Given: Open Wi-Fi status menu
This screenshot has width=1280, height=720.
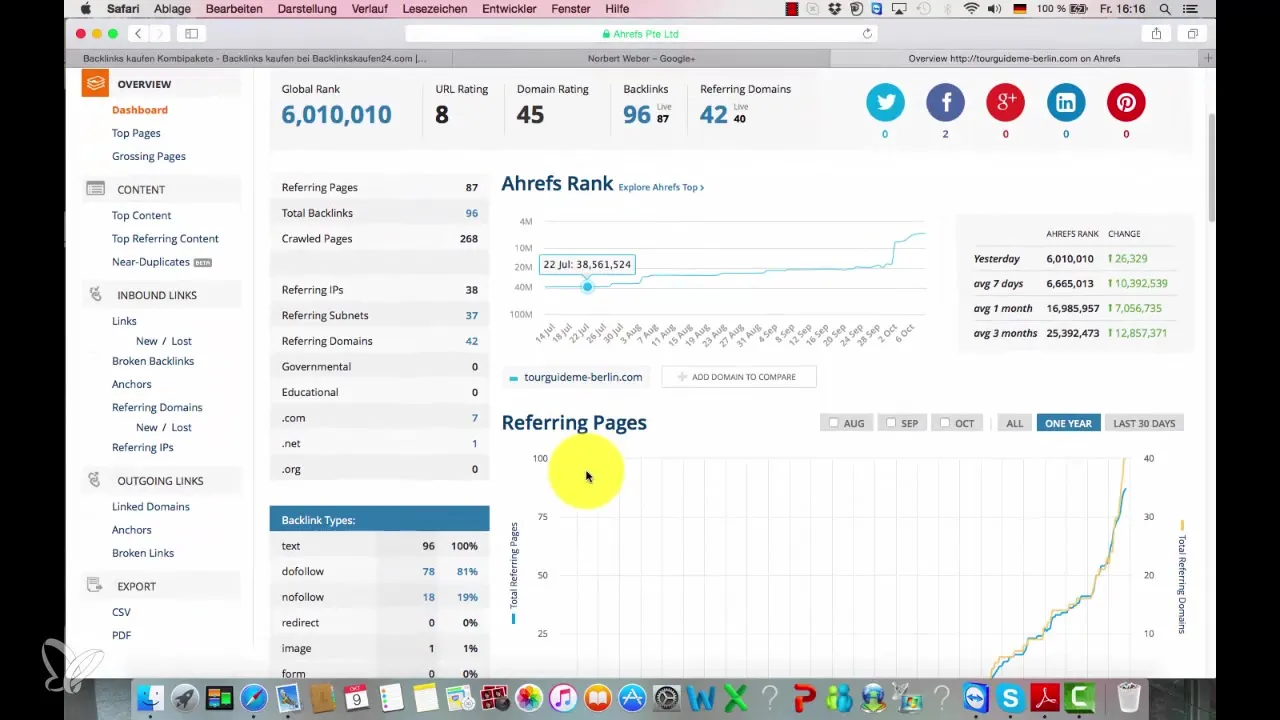Looking at the screenshot, I should pos(971,9).
